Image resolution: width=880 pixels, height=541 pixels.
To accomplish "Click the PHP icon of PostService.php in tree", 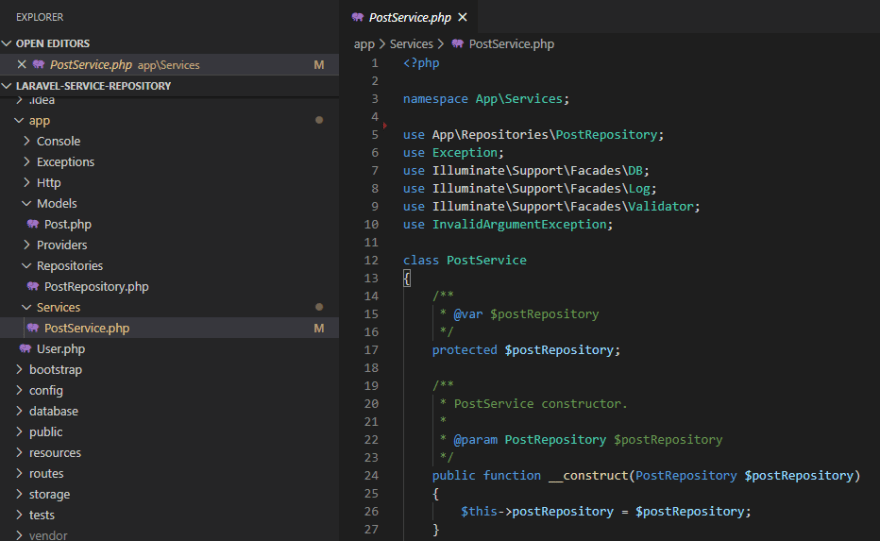I will [x=33, y=328].
